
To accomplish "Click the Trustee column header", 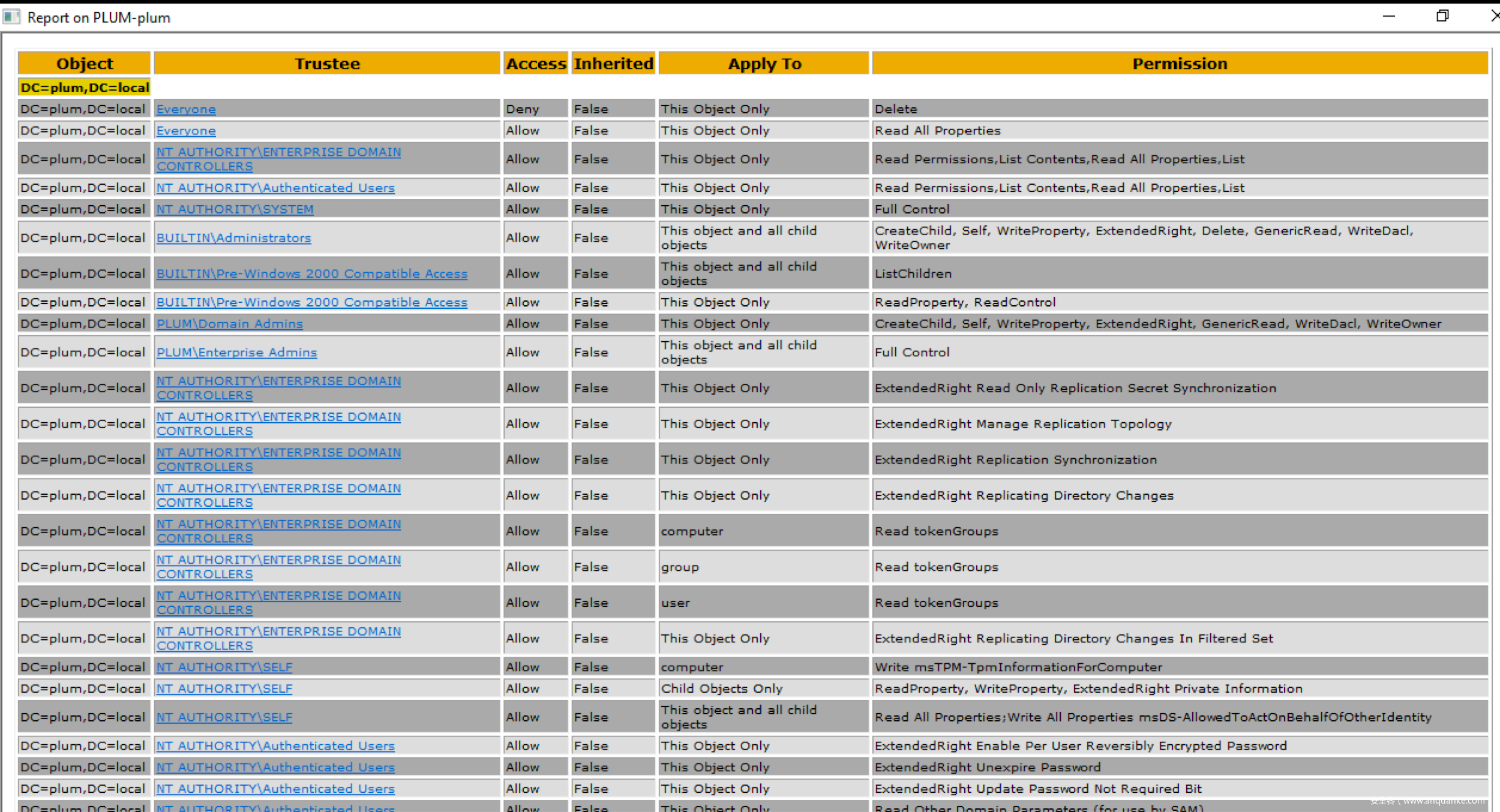I will [x=327, y=64].
